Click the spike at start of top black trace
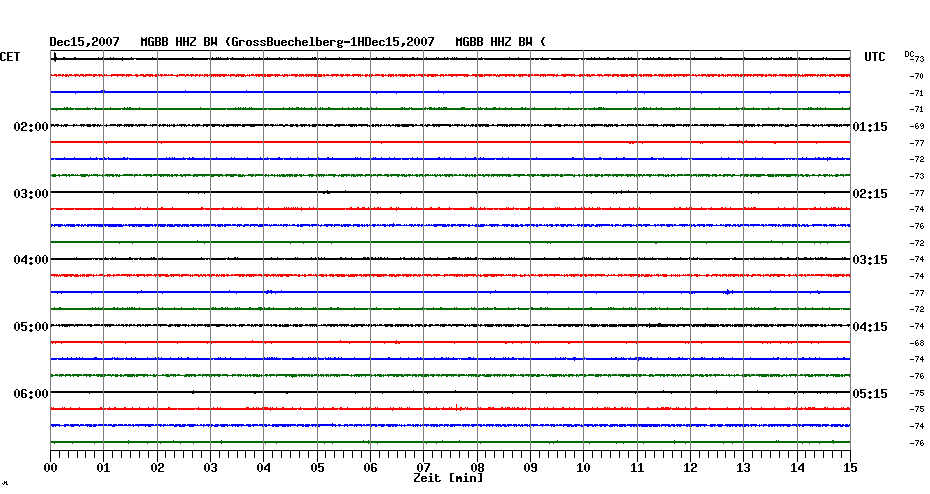The height and width of the screenshot is (494, 930). tap(55, 58)
